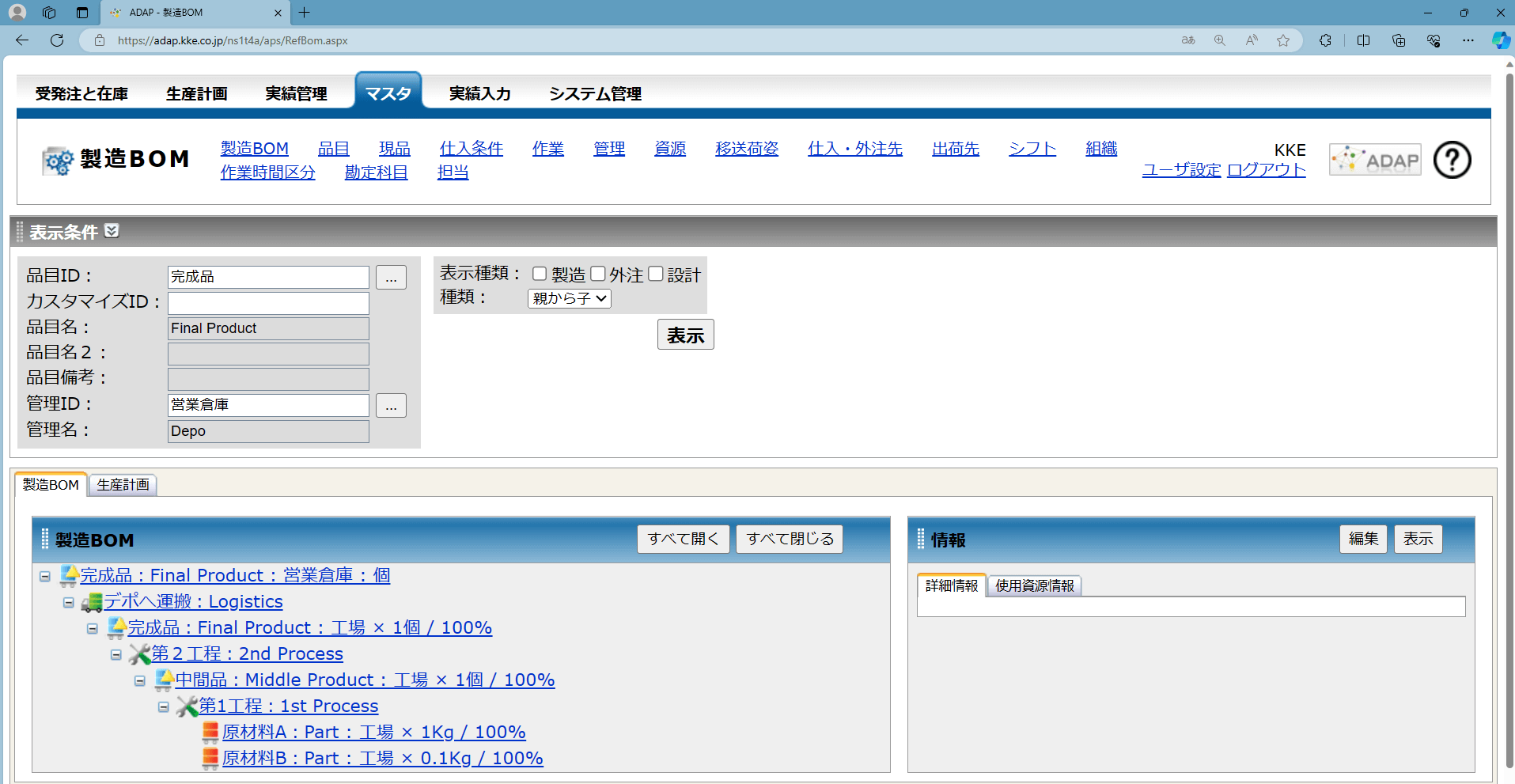Click the red part icon beside 原材料B
The height and width of the screenshot is (784, 1515).
point(210,759)
